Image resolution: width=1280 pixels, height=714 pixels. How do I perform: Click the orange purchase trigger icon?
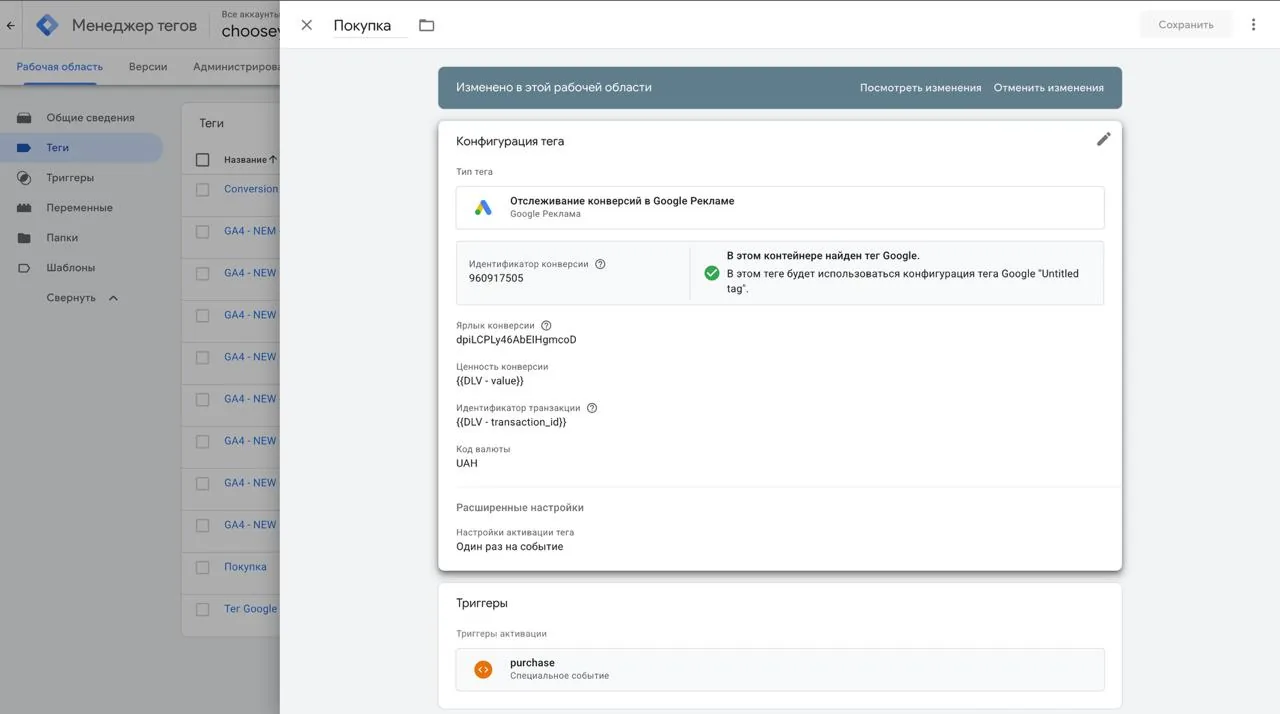click(x=483, y=670)
